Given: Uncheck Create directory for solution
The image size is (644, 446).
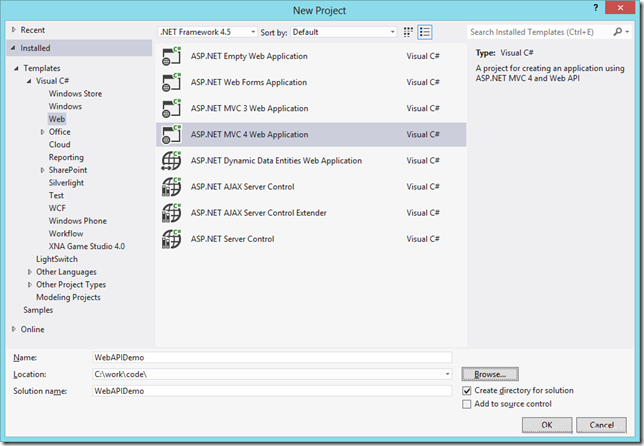Looking at the screenshot, I should [467, 390].
